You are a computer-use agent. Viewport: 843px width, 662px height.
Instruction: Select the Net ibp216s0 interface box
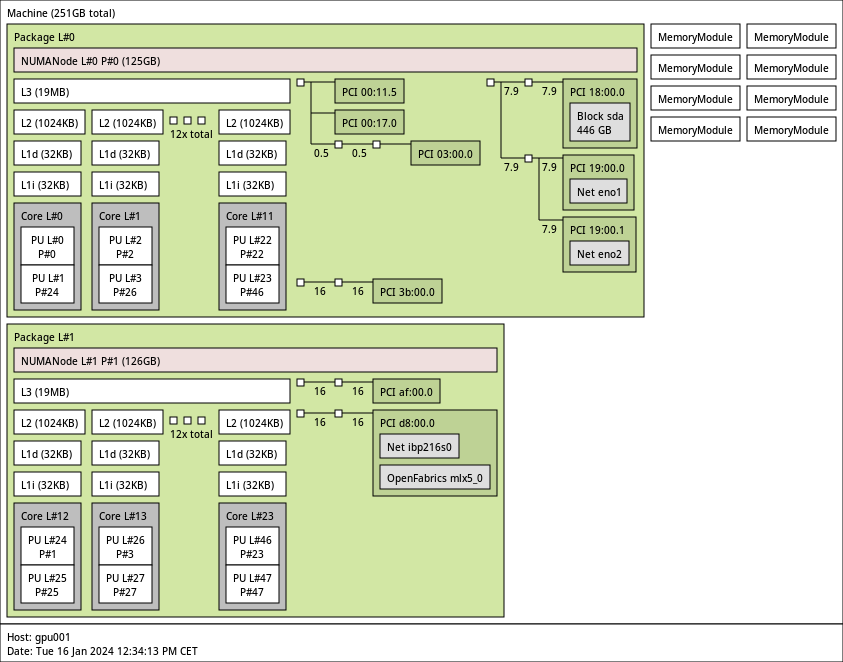419,447
